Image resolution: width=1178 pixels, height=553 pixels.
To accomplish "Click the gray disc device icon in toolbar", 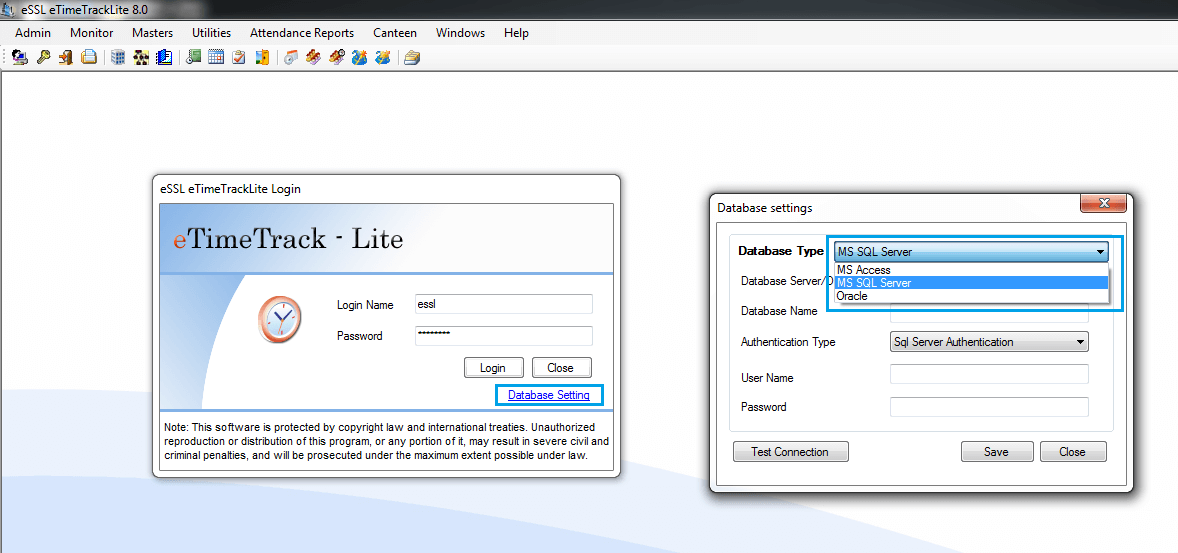I will coord(291,57).
